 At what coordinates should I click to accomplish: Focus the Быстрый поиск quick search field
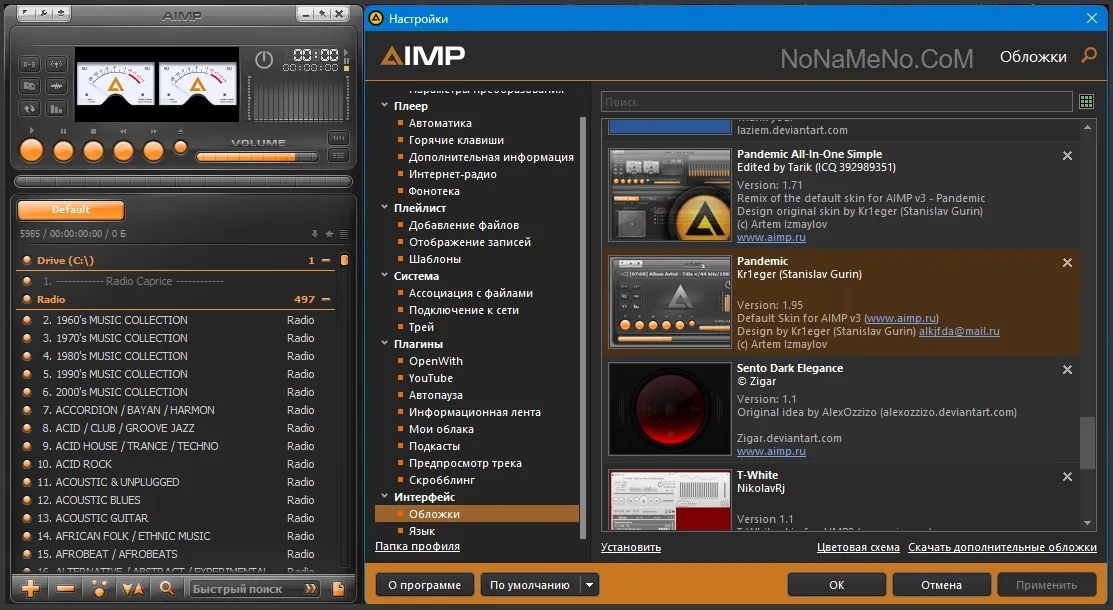pos(246,589)
